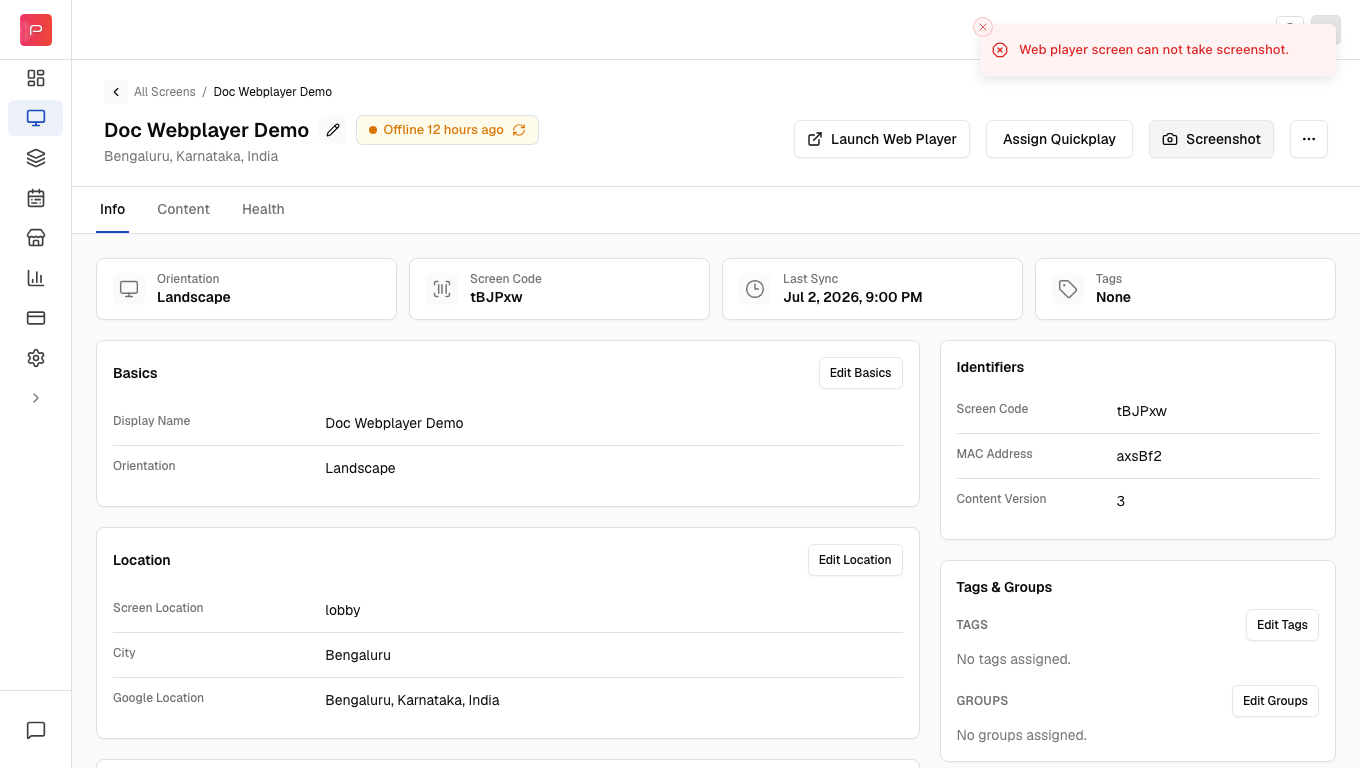1360x768 pixels.
Task: Click the Google Location value text
Action: pyautogui.click(x=412, y=700)
